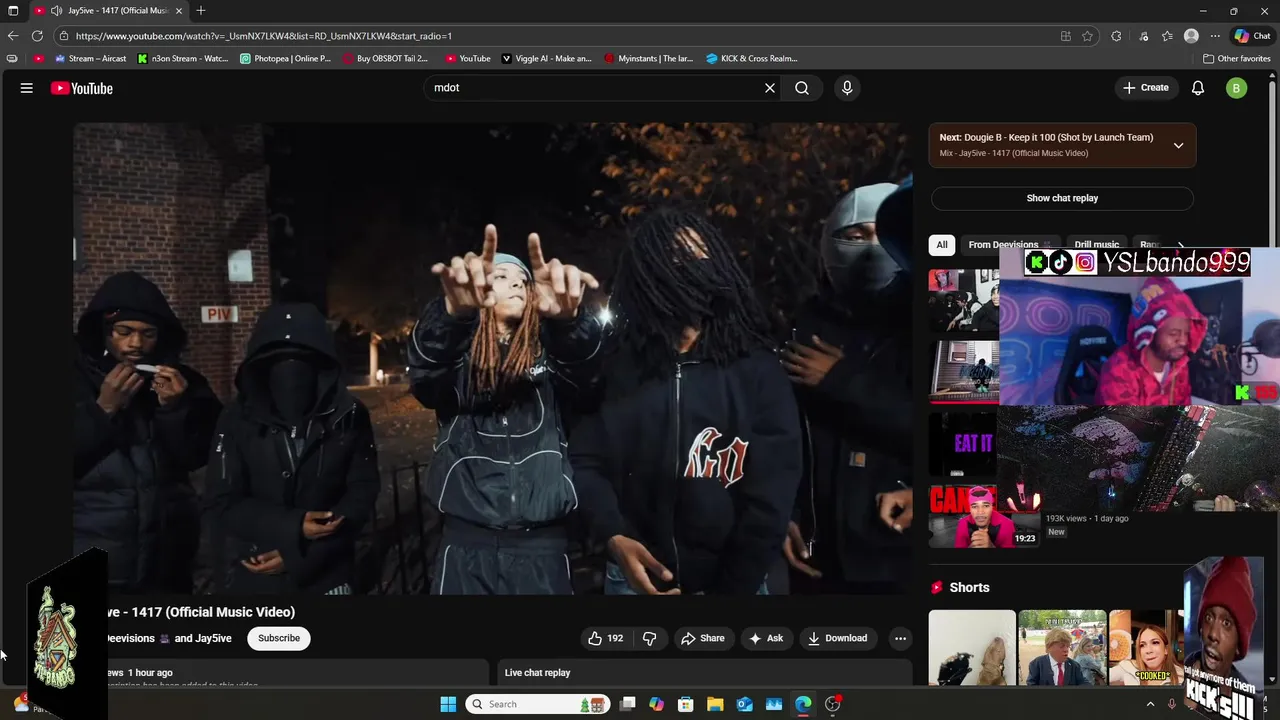This screenshot has width=1280, height=720.
Task: Open the Myinstants bookmark
Action: (648, 59)
